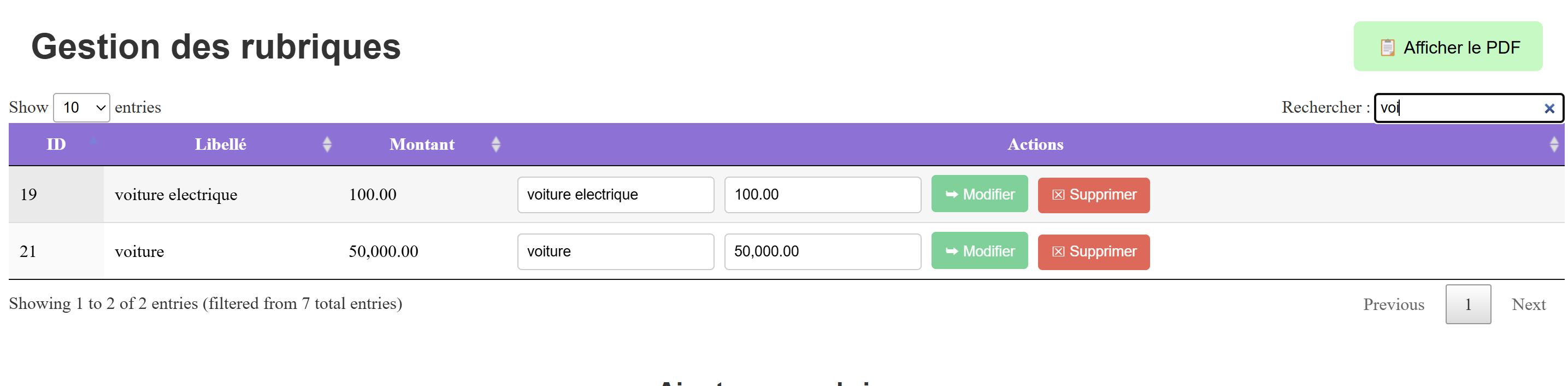Open the Afficher le PDF button
Screen dimensions: 1568x386
[x=1447, y=47]
